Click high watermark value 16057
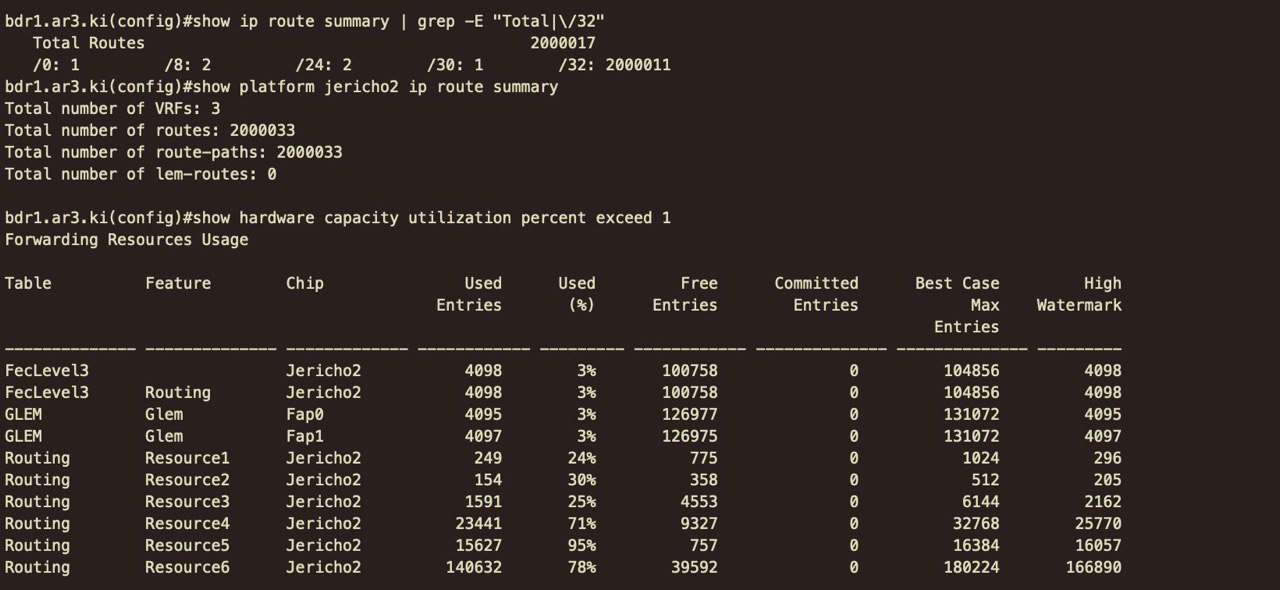This screenshot has height=590, width=1280. coord(1098,545)
